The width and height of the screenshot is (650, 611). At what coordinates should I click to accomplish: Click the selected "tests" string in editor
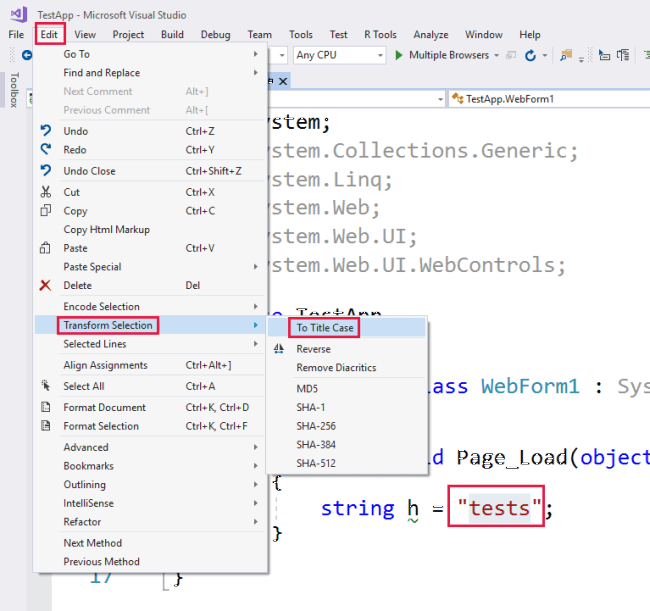pos(499,507)
